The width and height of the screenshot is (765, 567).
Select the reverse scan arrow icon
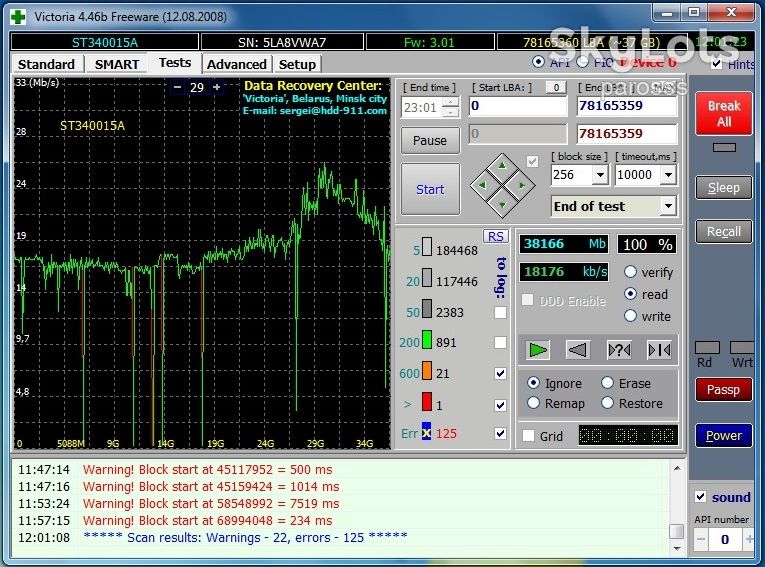[x=578, y=350]
